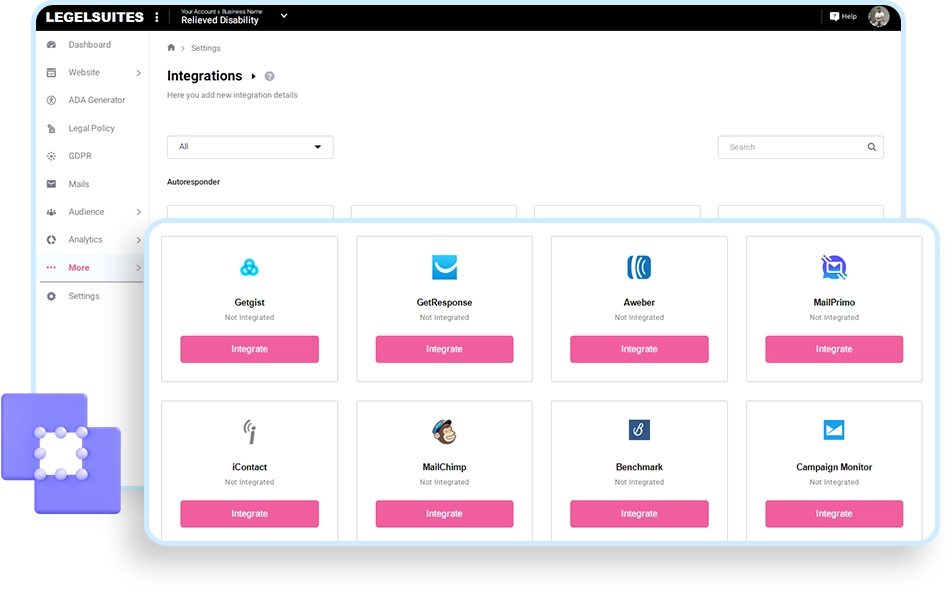
Task: Click the Help chat icon in top bar
Action: coord(834,16)
